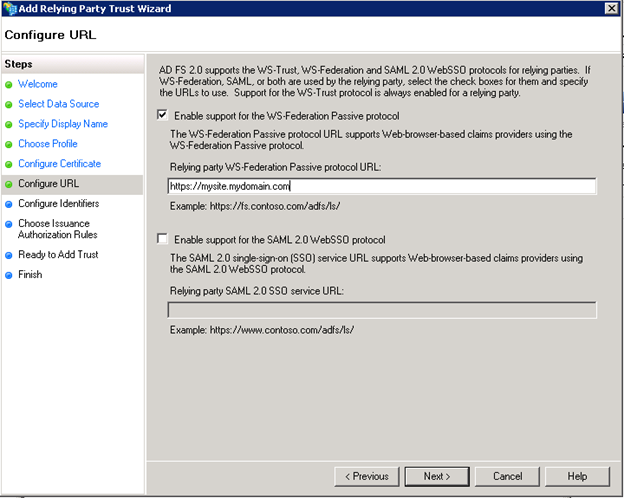Go to the Welcome step
Image resolution: width=624 pixels, height=498 pixels.
pos(37,85)
